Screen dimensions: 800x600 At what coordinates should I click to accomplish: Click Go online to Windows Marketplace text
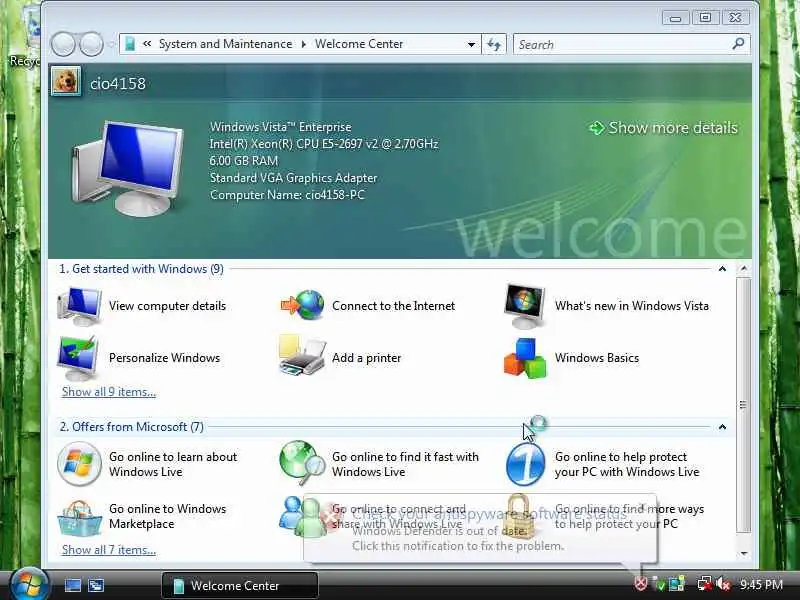(x=167, y=516)
